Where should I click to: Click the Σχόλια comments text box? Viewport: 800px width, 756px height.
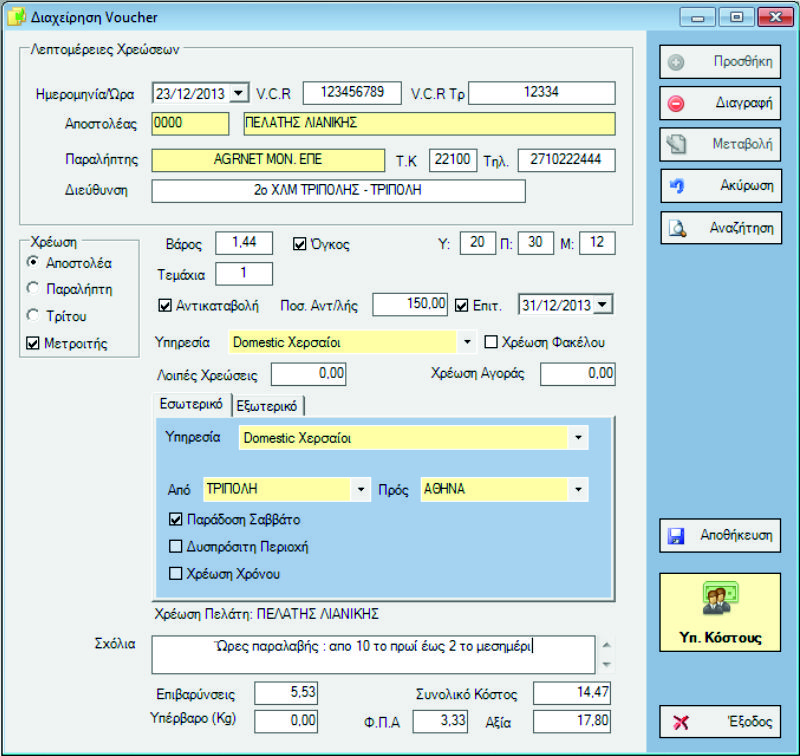(373, 654)
